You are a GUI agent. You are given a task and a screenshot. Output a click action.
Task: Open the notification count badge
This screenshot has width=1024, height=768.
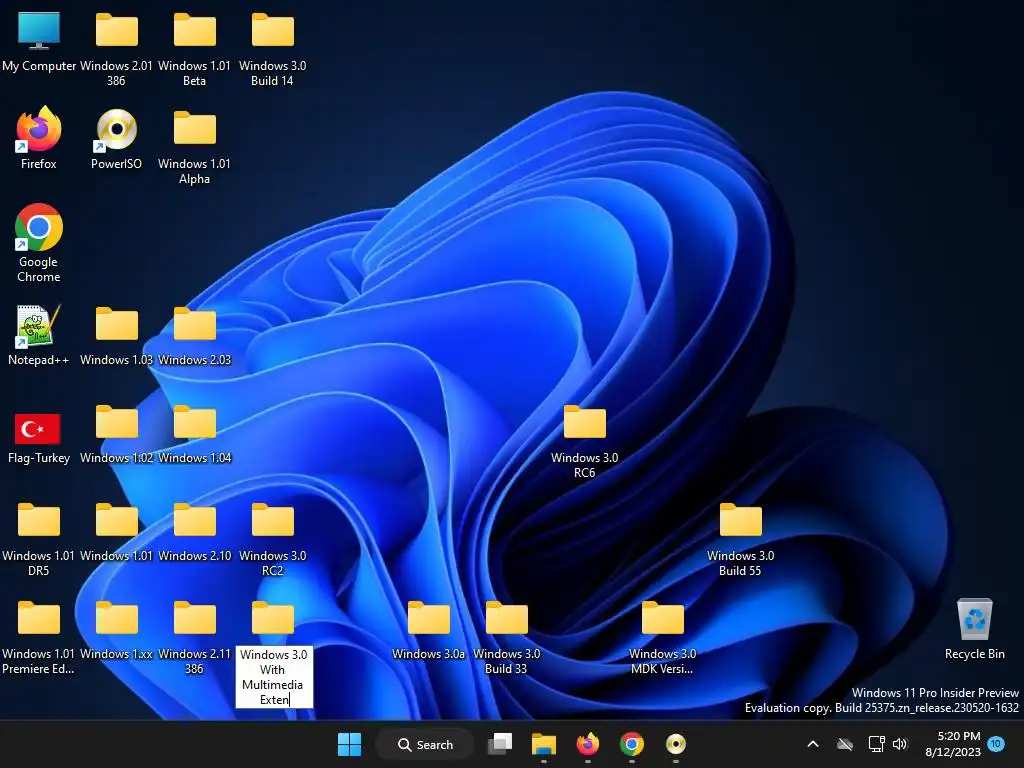pos(996,744)
